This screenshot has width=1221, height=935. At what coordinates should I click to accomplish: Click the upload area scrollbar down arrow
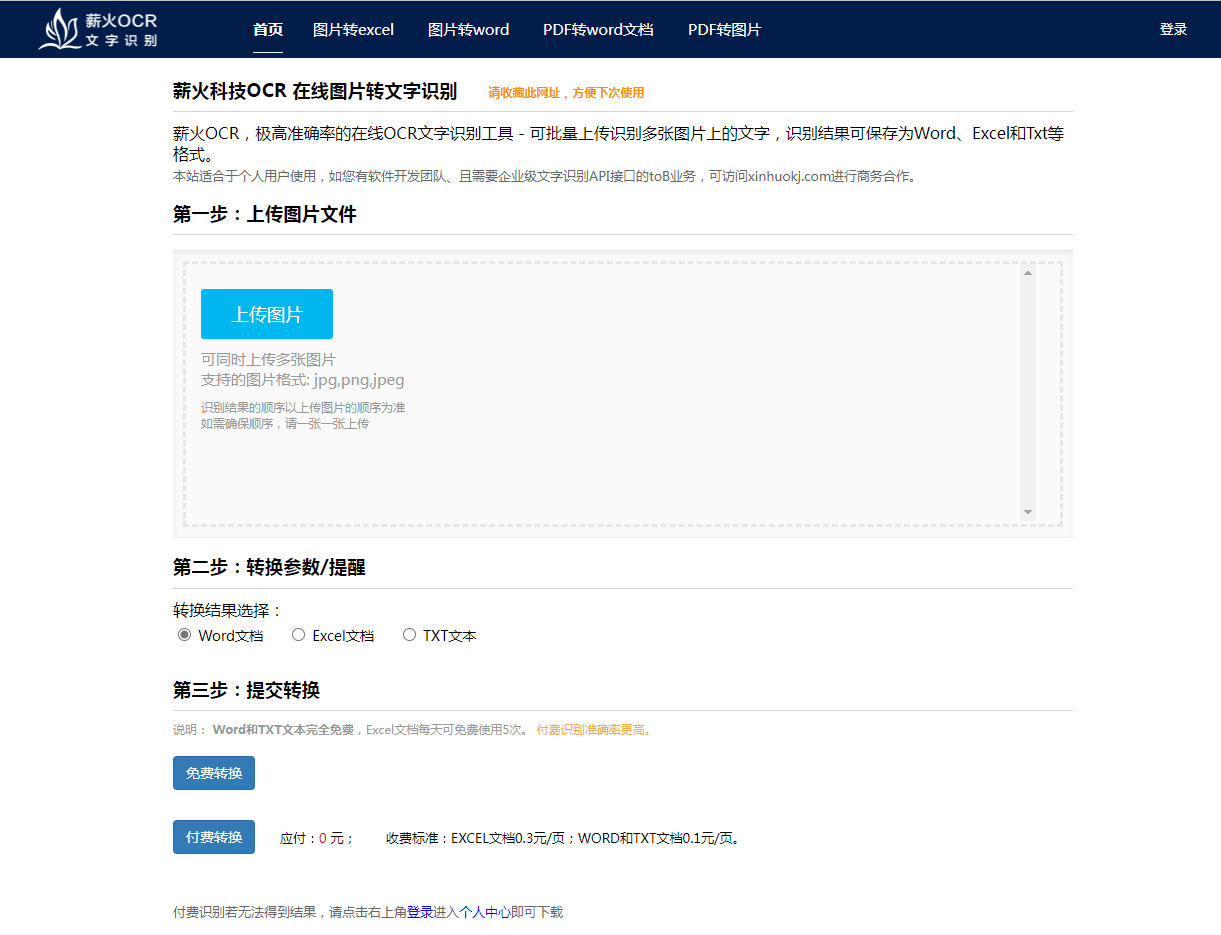[1027, 512]
